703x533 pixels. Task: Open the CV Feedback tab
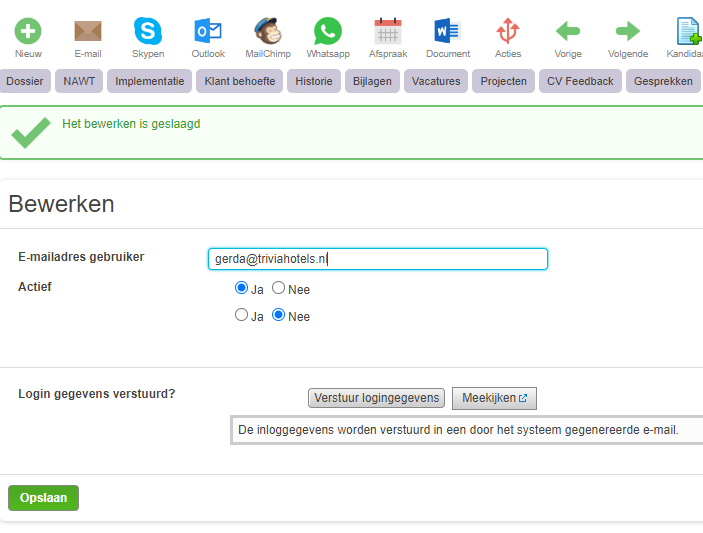pos(580,81)
